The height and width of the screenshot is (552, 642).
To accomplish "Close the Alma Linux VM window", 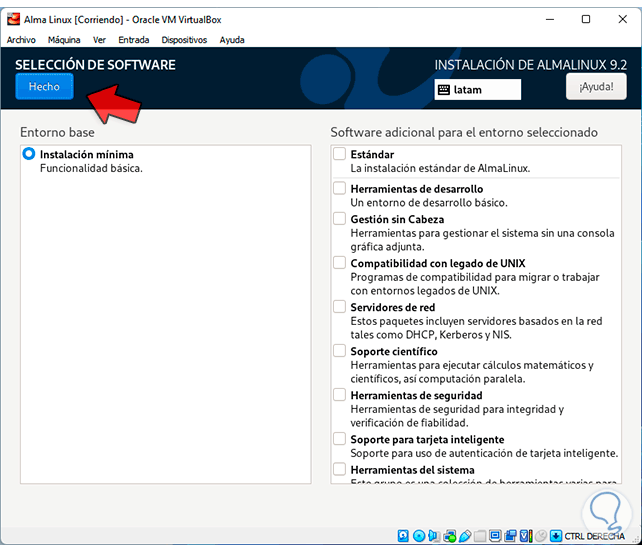I will tap(622, 19).
